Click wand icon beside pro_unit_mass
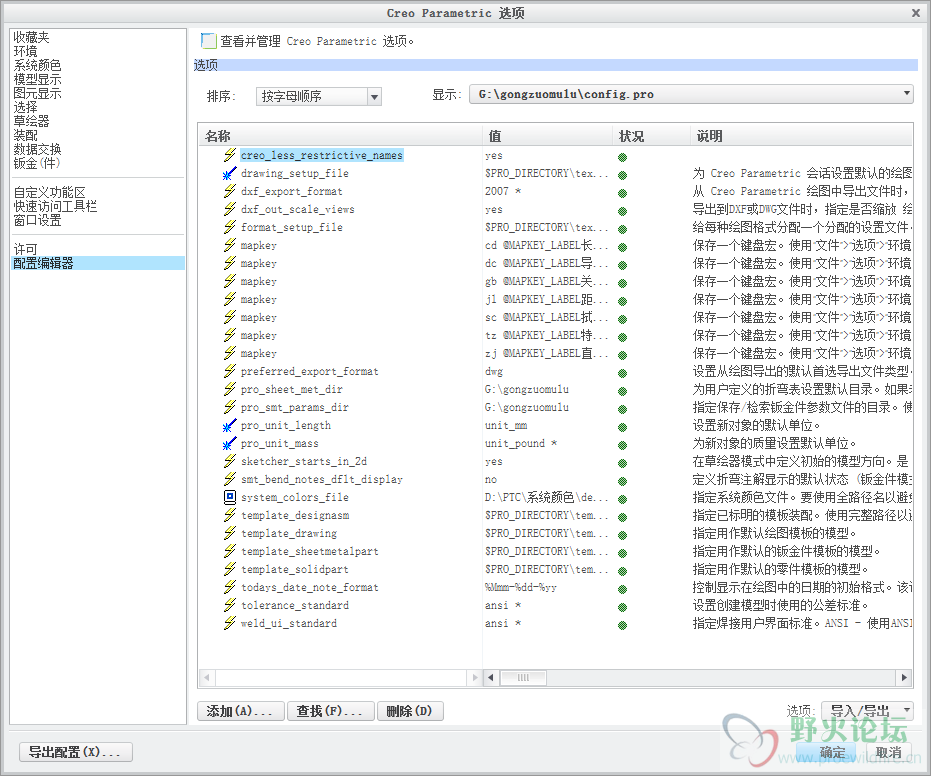Image resolution: width=931 pixels, height=776 pixels. pos(230,443)
